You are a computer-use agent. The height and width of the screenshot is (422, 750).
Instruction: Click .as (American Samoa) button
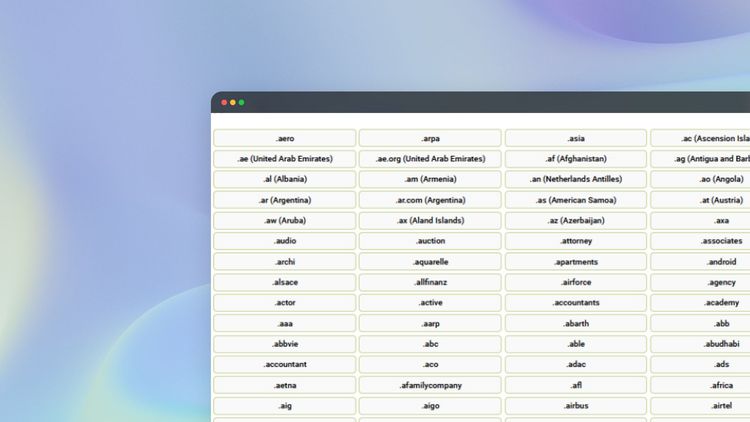pos(576,200)
